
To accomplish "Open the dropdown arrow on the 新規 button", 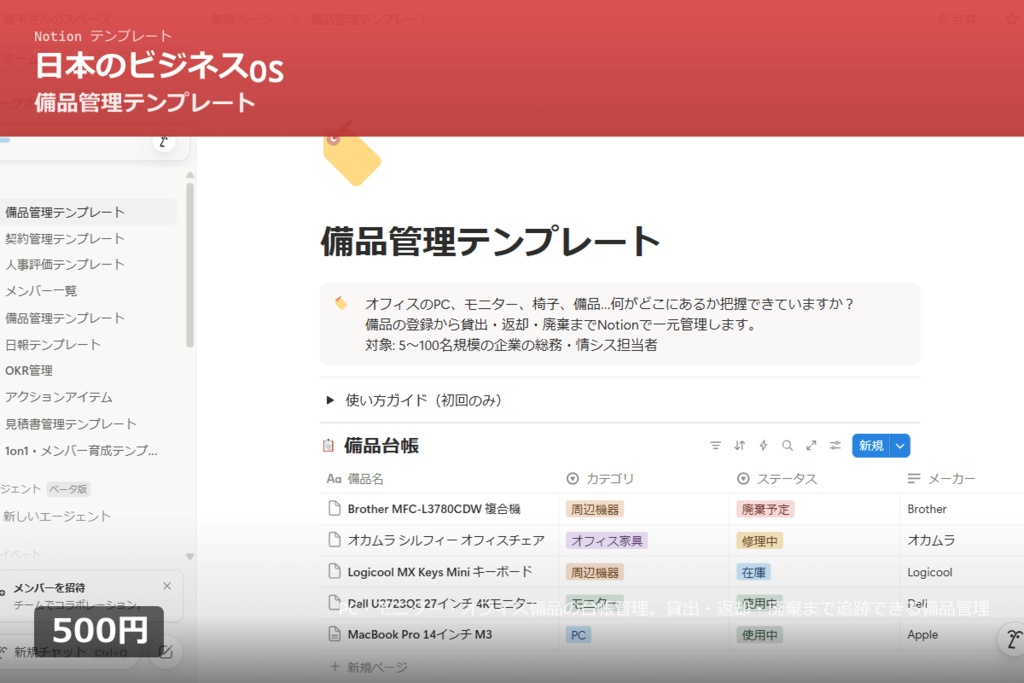I will point(899,445).
